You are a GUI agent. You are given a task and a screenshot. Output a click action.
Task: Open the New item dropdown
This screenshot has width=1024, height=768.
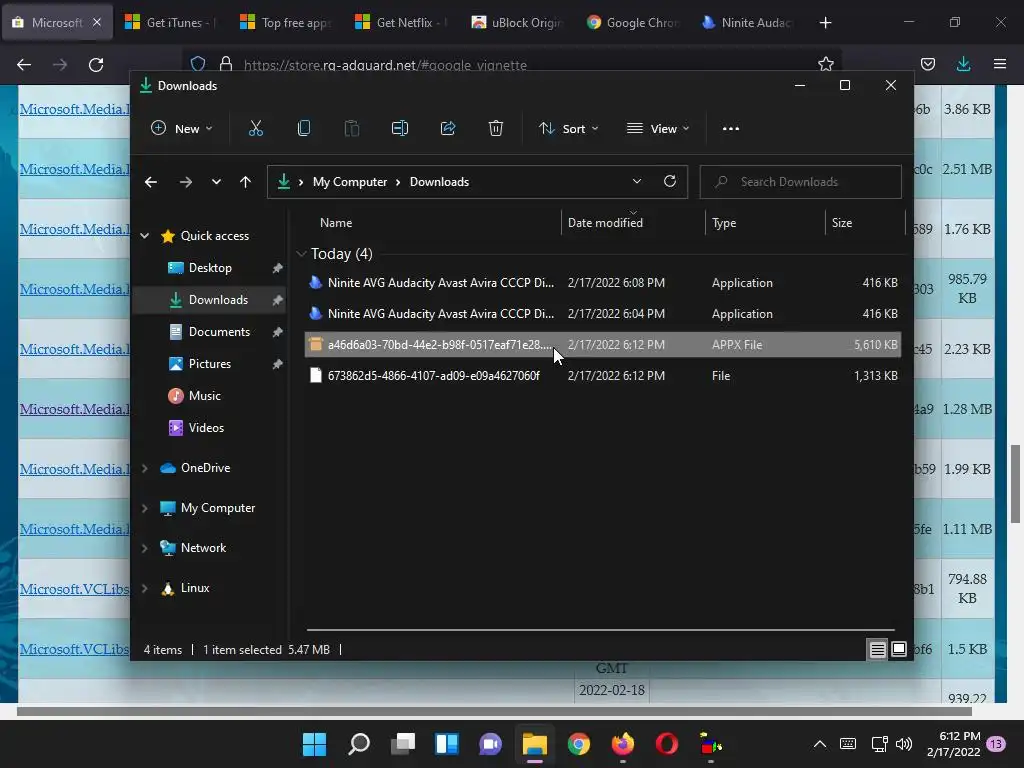(182, 129)
